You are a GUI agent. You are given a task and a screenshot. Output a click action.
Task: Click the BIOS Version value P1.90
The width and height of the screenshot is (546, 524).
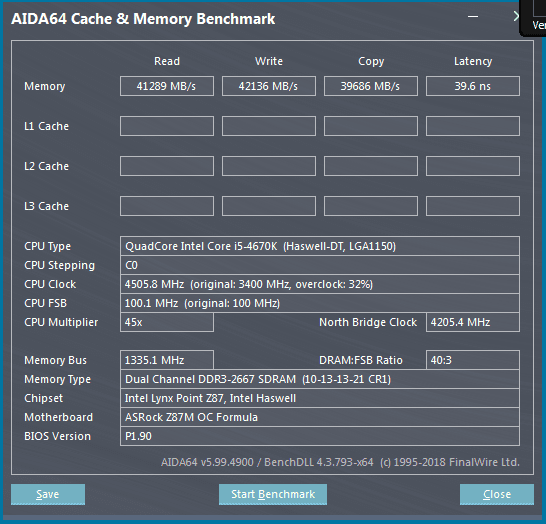(x=320, y=436)
